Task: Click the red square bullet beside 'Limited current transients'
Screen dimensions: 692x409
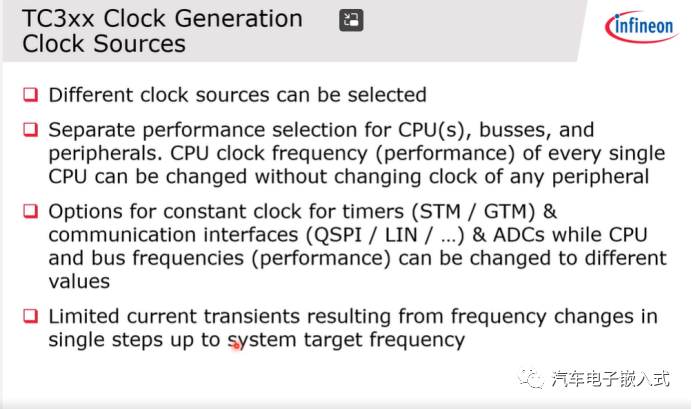Action: pyautogui.click(x=32, y=316)
